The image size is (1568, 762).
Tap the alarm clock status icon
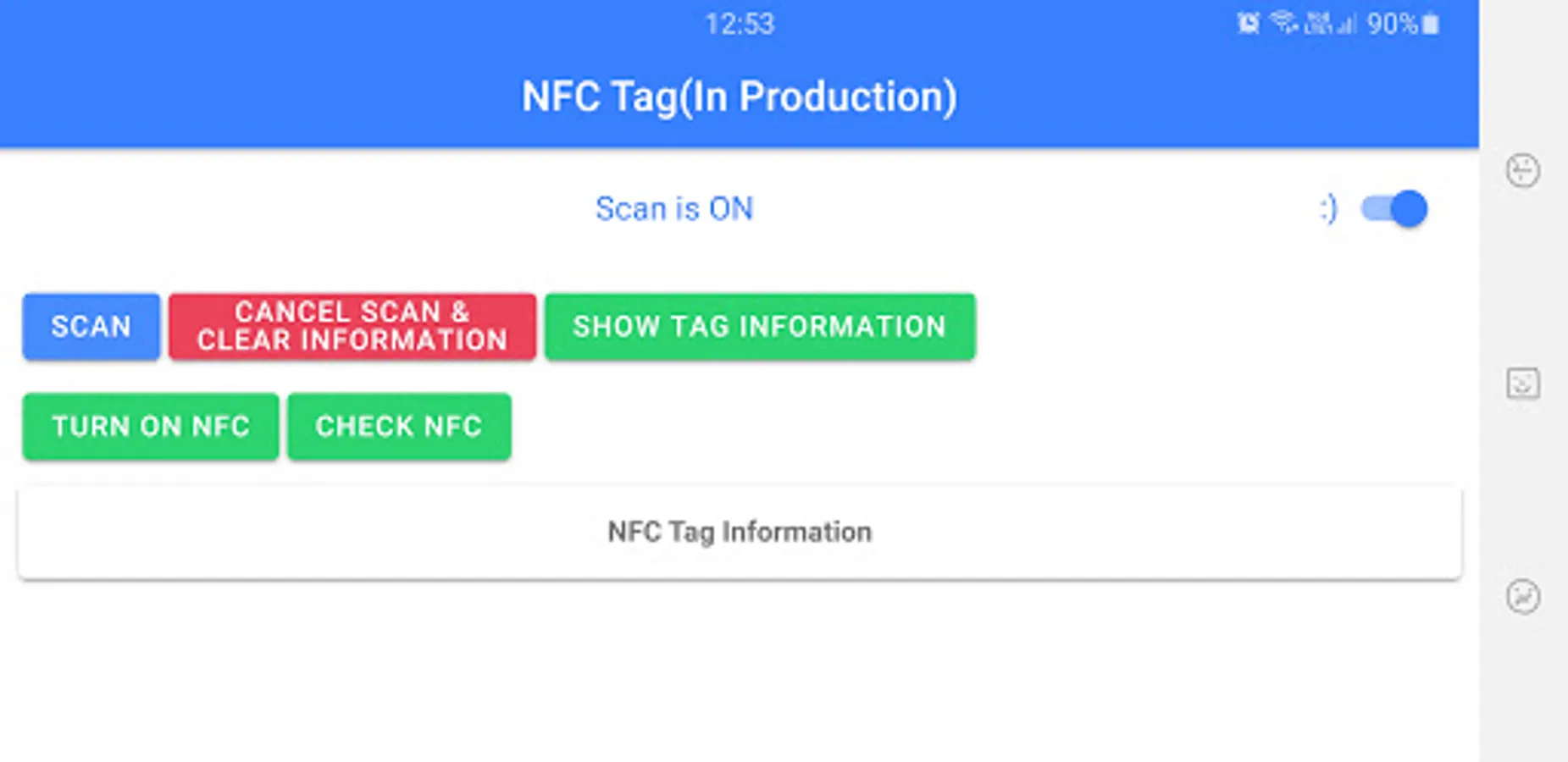click(x=1248, y=24)
